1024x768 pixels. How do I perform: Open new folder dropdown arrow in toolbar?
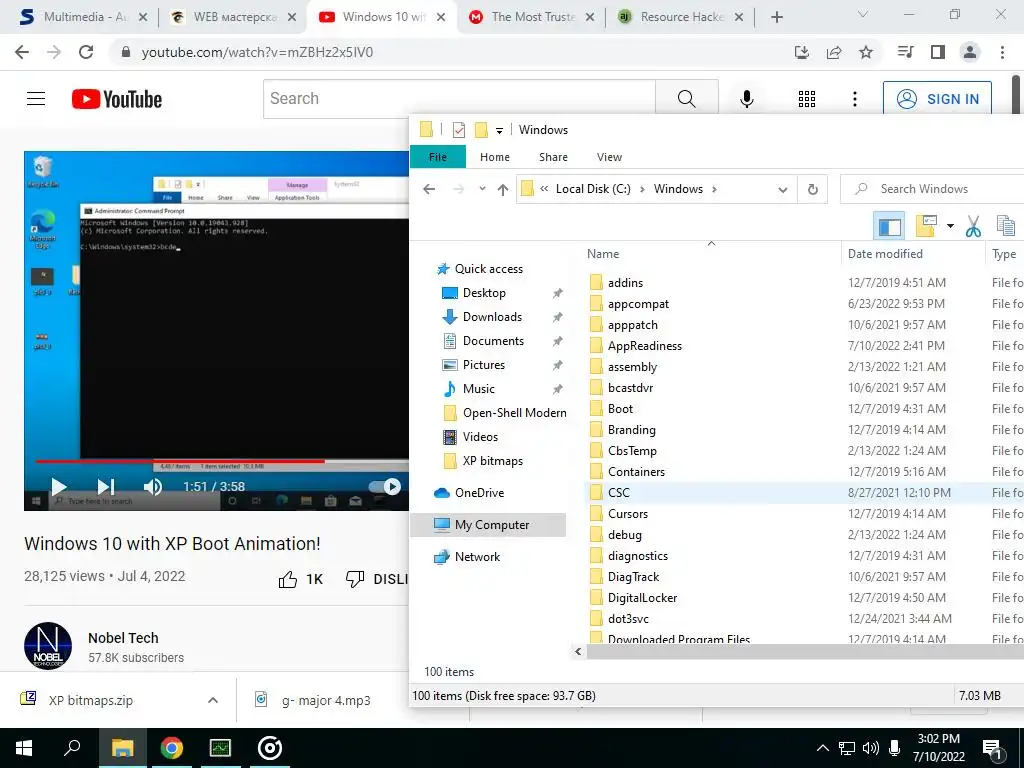[950, 226]
